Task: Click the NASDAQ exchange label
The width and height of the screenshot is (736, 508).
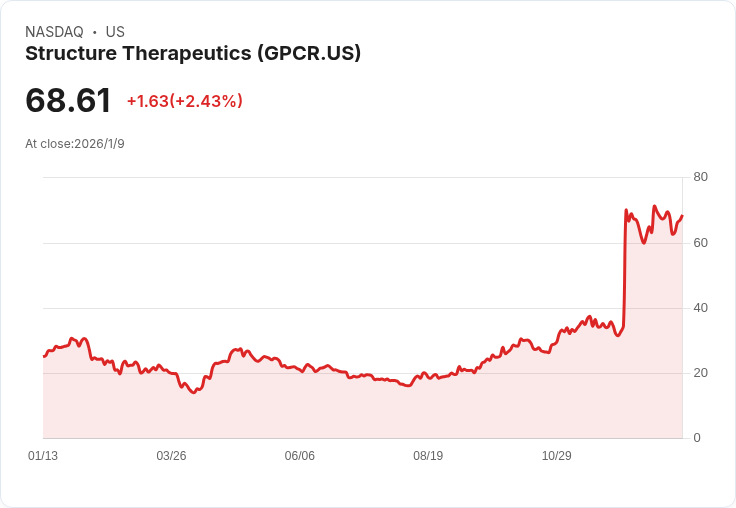Action: 54,32
